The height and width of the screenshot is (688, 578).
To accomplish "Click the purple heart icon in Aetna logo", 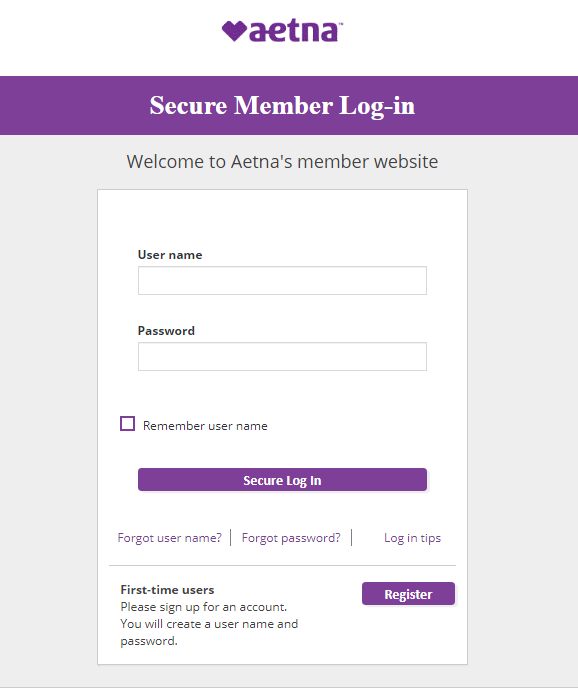I will 234,31.
